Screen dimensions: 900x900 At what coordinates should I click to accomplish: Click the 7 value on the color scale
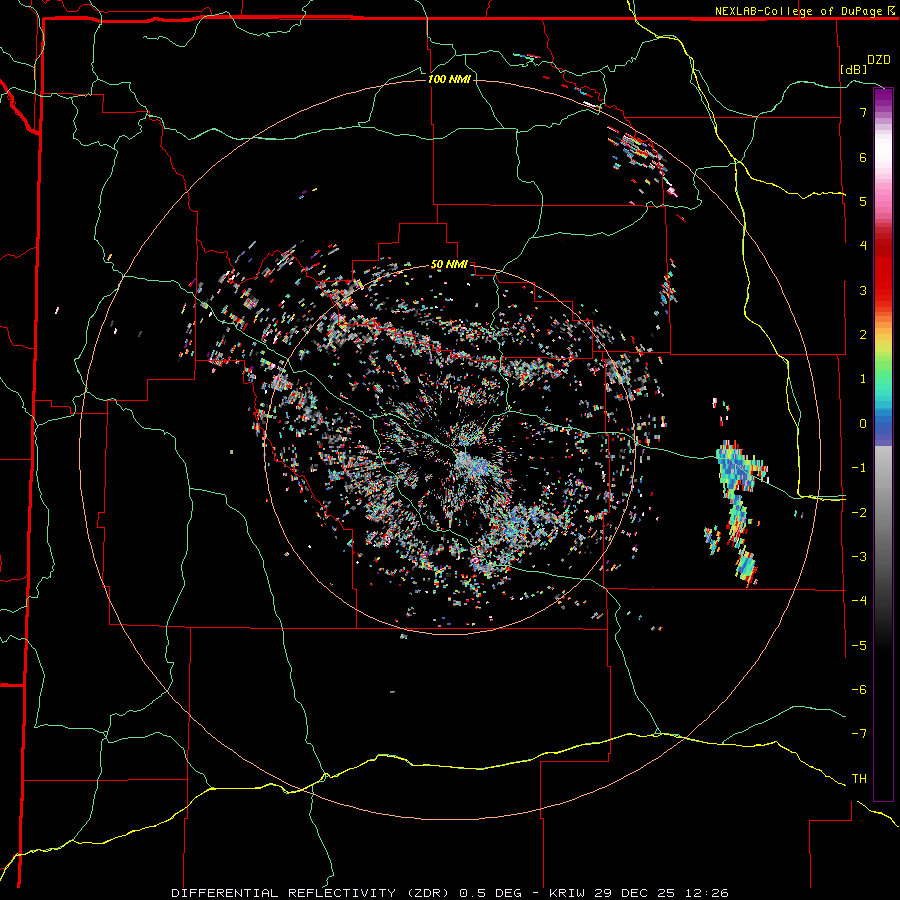click(863, 112)
